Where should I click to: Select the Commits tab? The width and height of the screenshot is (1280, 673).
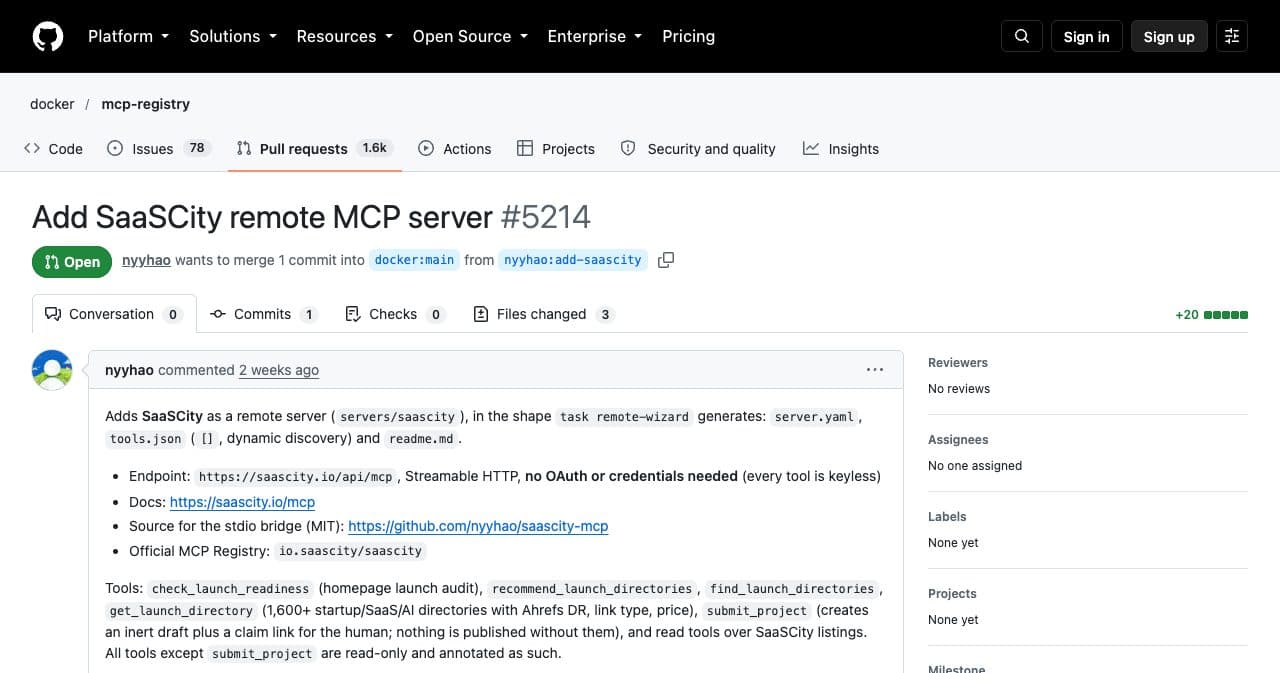tap(264, 314)
